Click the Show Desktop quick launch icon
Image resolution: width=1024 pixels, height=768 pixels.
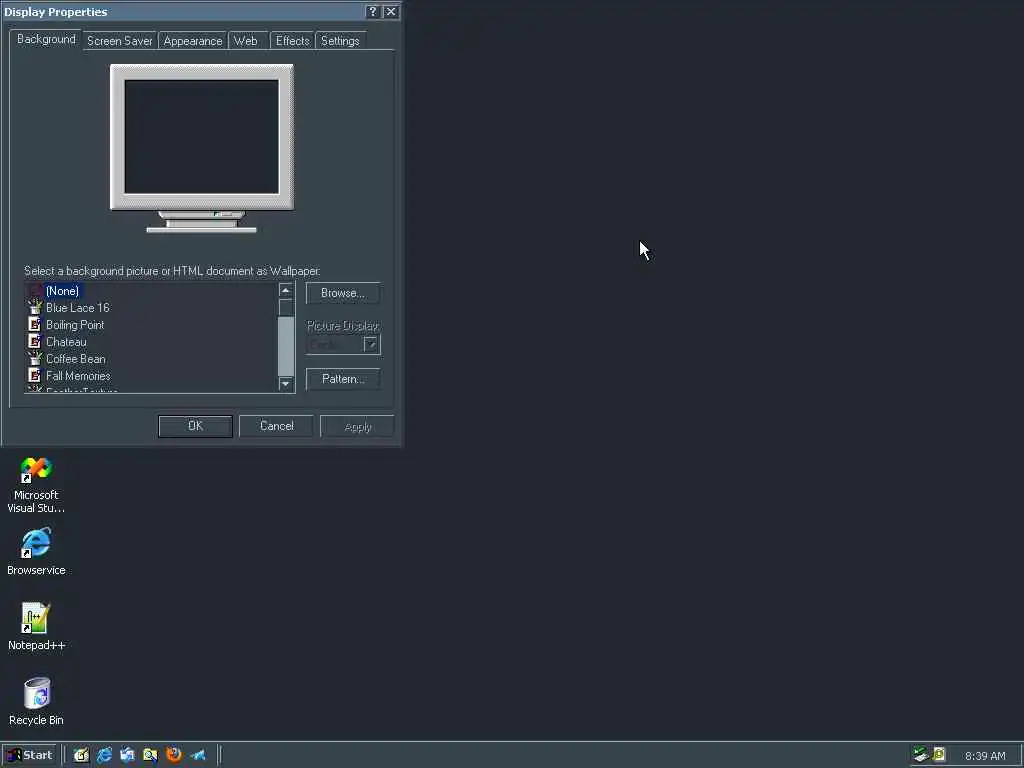(81, 755)
